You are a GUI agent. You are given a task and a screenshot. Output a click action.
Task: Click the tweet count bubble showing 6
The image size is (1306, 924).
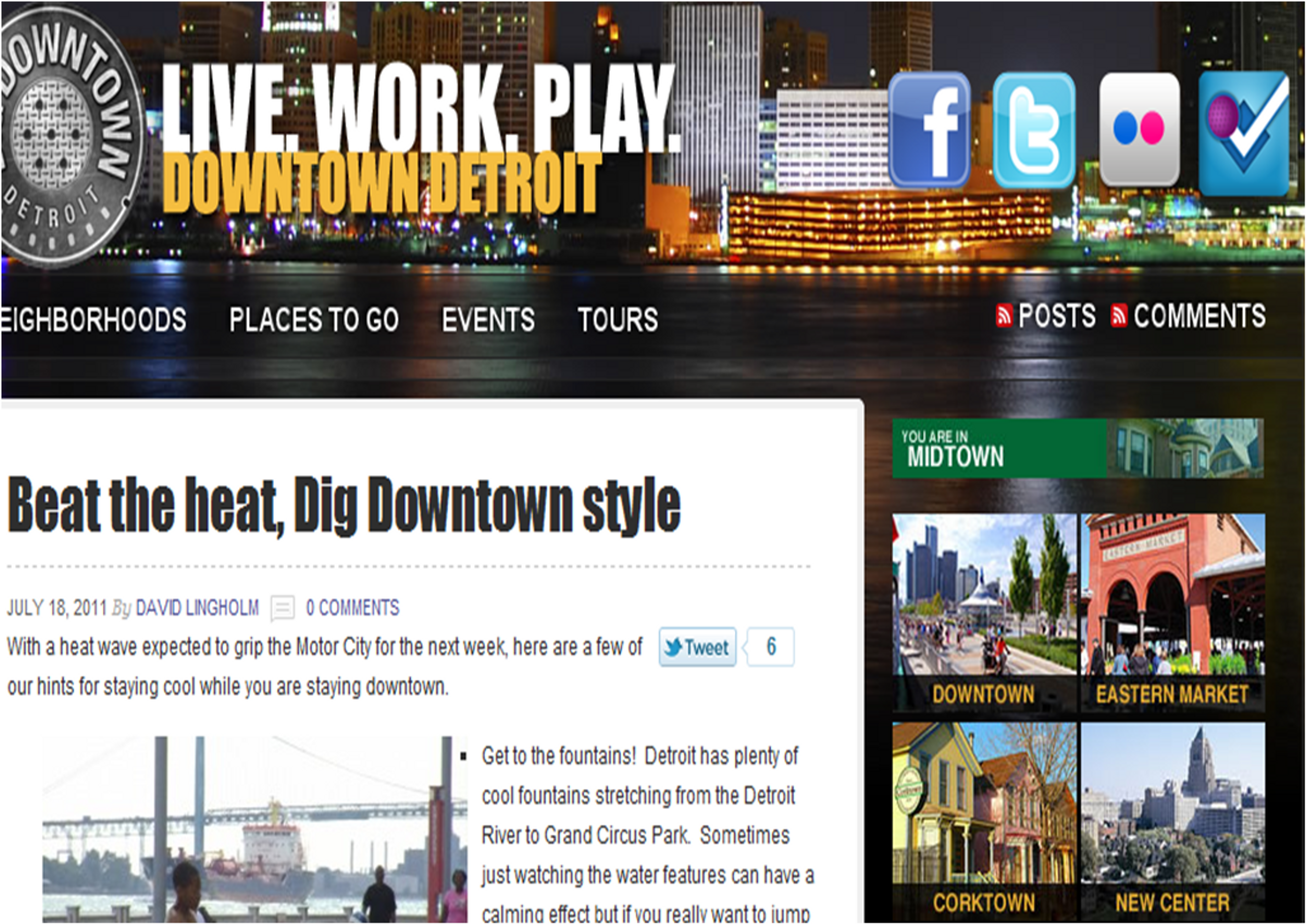point(771,647)
